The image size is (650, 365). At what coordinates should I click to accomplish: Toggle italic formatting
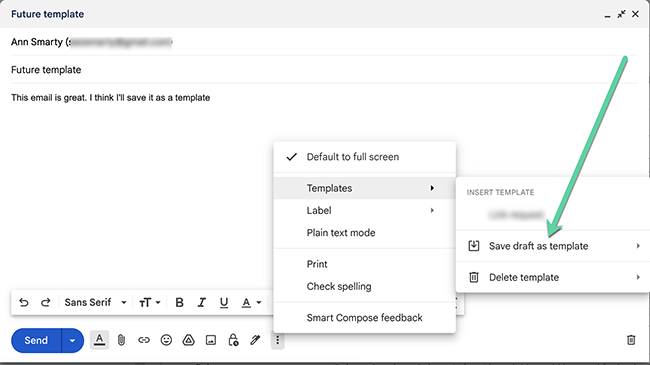click(x=201, y=303)
